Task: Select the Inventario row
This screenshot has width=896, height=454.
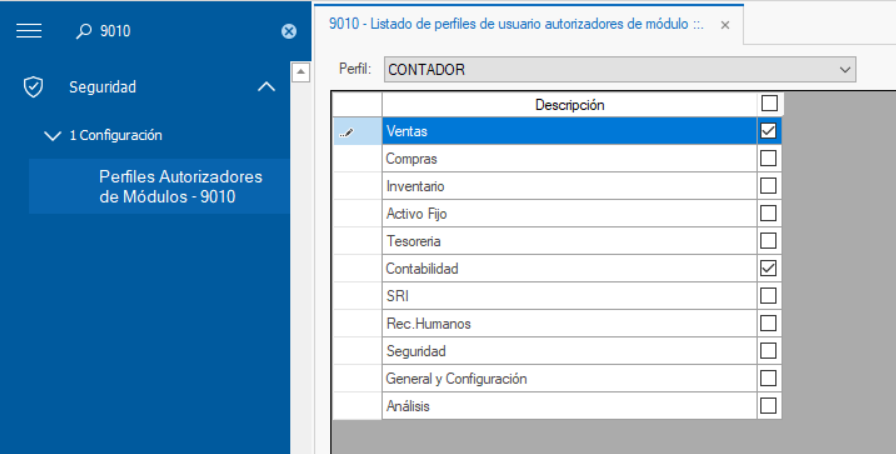Action: point(569,186)
